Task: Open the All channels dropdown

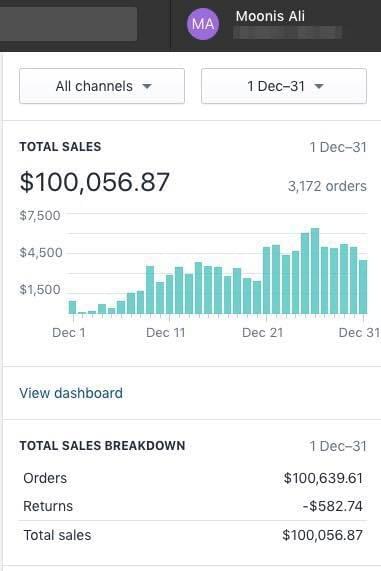Action: coord(102,86)
